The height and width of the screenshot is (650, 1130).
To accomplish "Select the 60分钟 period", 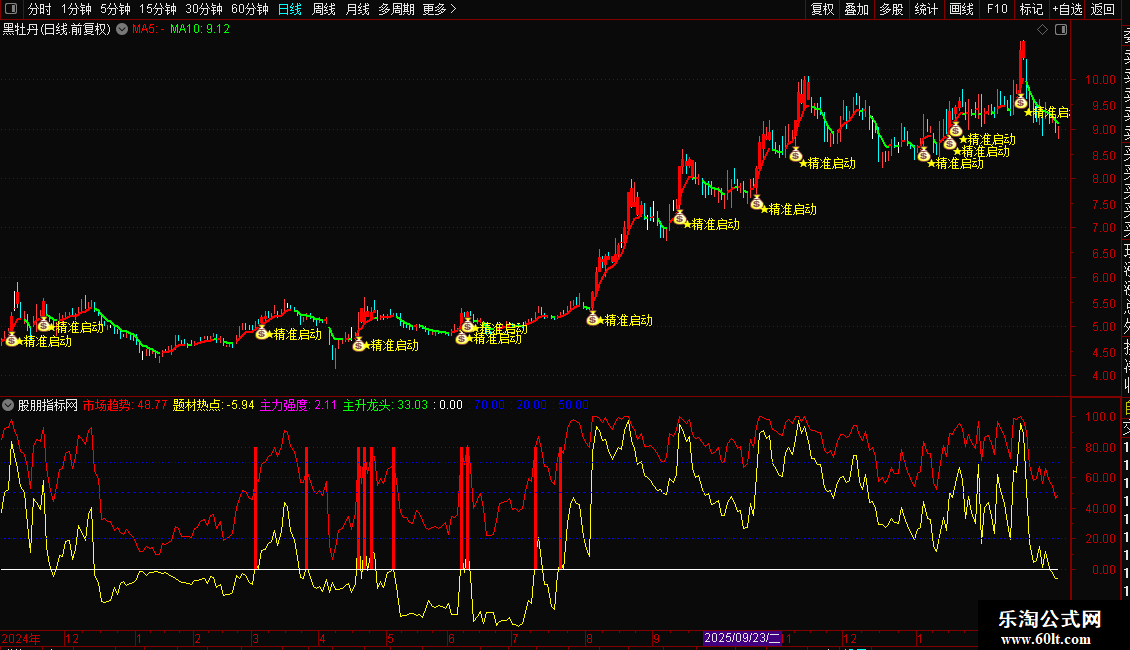I will point(250,9).
